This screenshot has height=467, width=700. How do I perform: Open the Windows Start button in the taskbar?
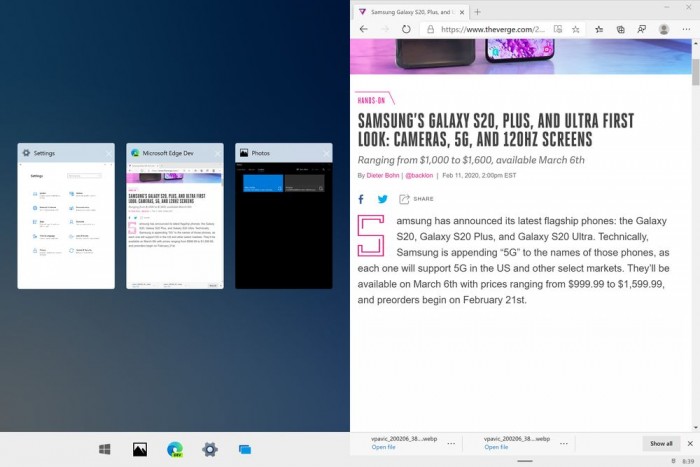point(104,449)
